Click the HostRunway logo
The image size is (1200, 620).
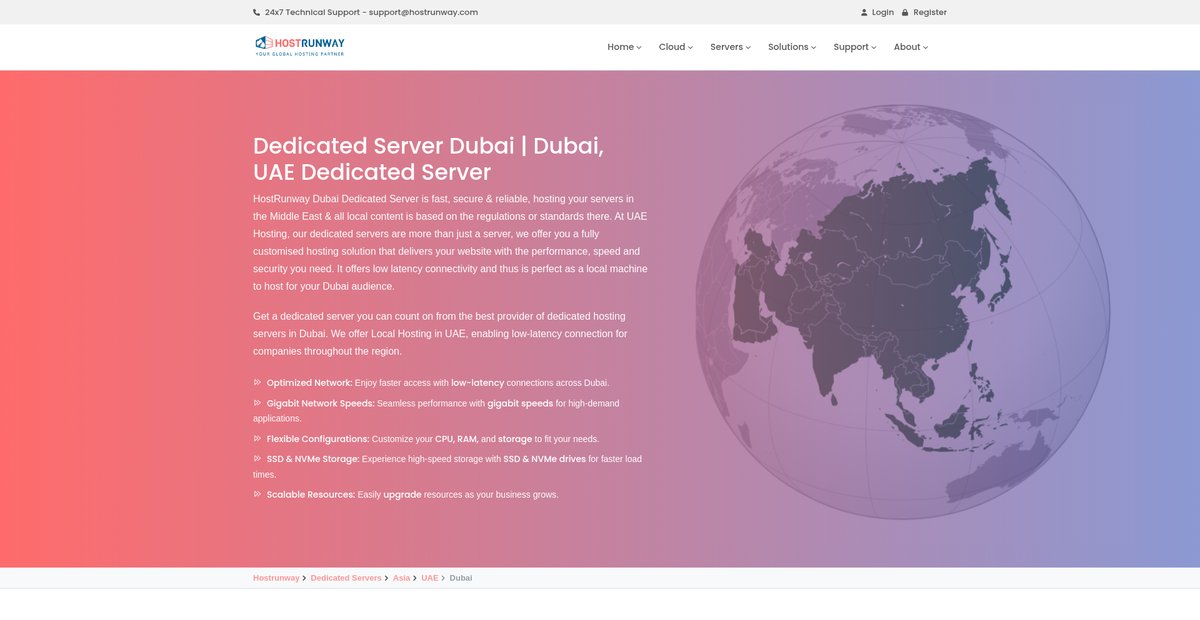coord(300,46)
